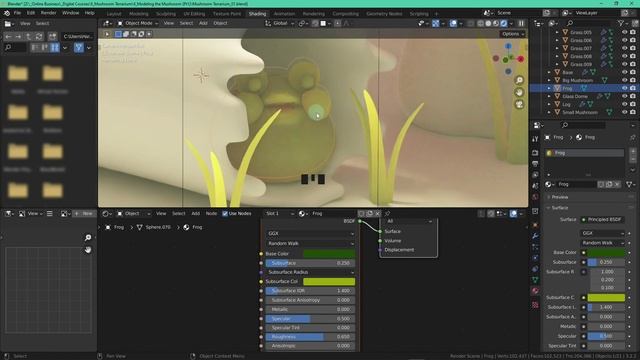640x360 pixels.
Task: Open the Global transform orientation dropdown
Action: click(x=280, y=23)
